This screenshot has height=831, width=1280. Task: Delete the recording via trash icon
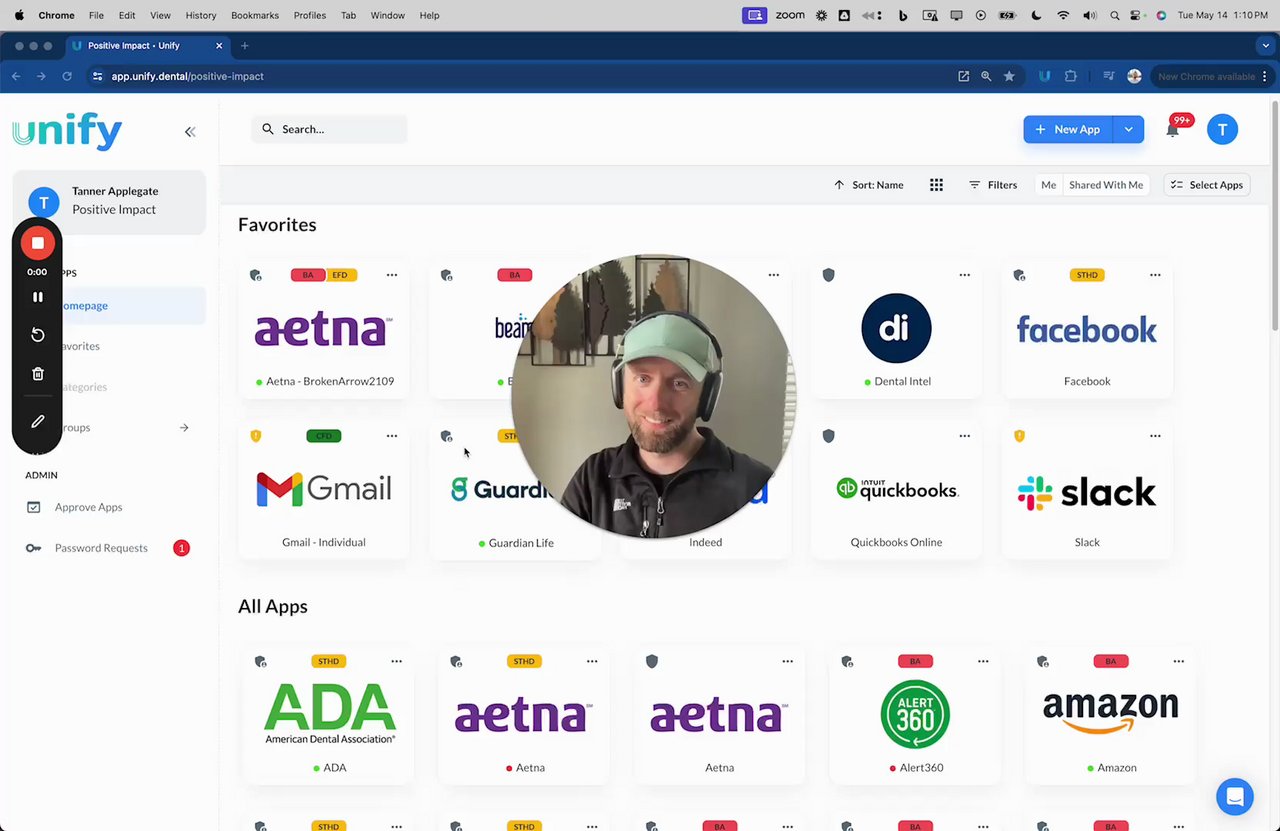(x=37, y=374)
